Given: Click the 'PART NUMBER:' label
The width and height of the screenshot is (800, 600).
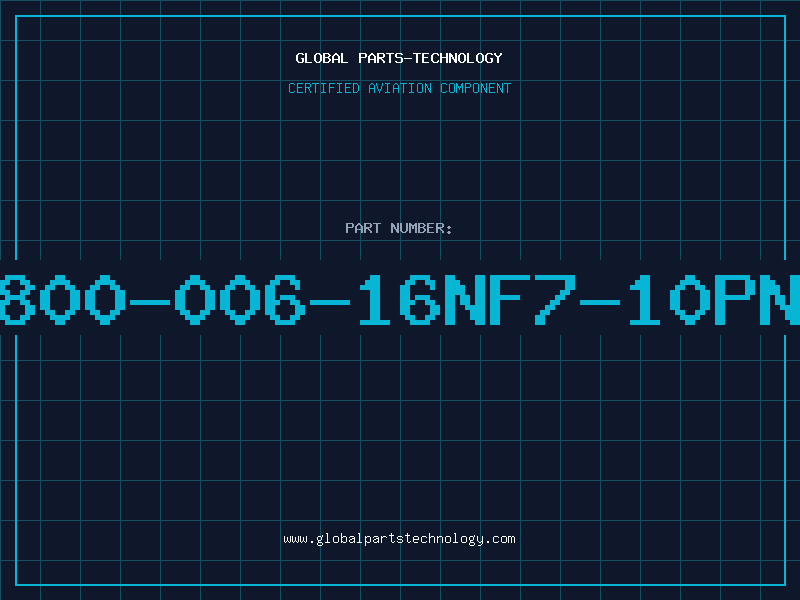Looking at the screenshot, I should pos(398,228).
